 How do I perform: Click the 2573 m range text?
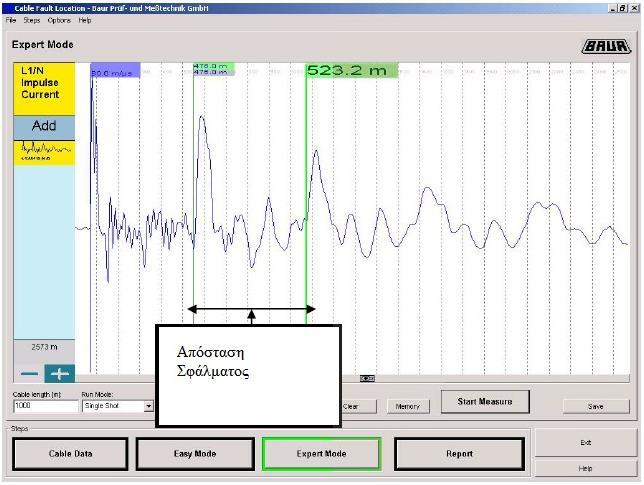point(44,347)
